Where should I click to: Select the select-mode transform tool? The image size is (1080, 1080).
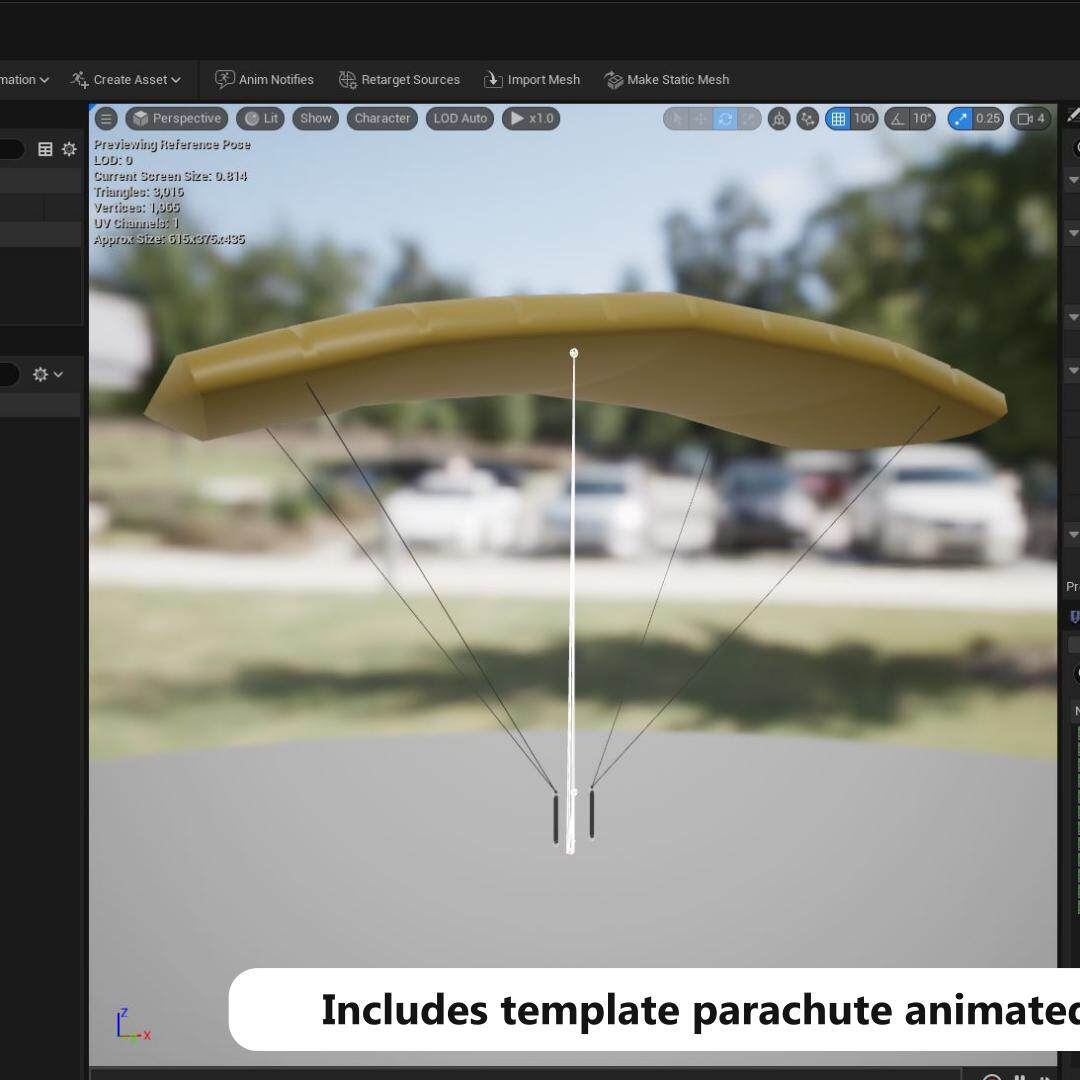pyautogui.click(x=676, y=119)
